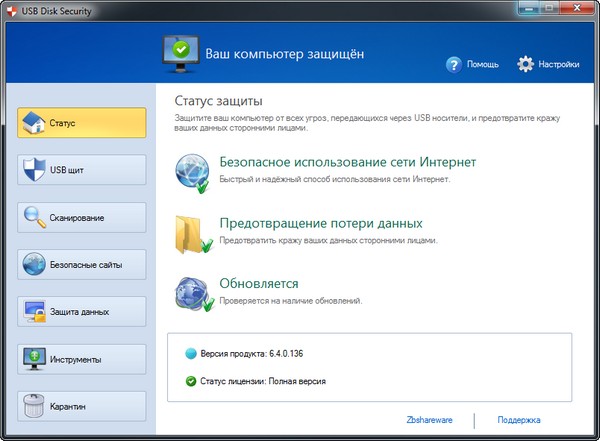The height and width of the screenshot is (441, 600).
Task: Click the blue product version bullet icon
Action: click(192, 354)
